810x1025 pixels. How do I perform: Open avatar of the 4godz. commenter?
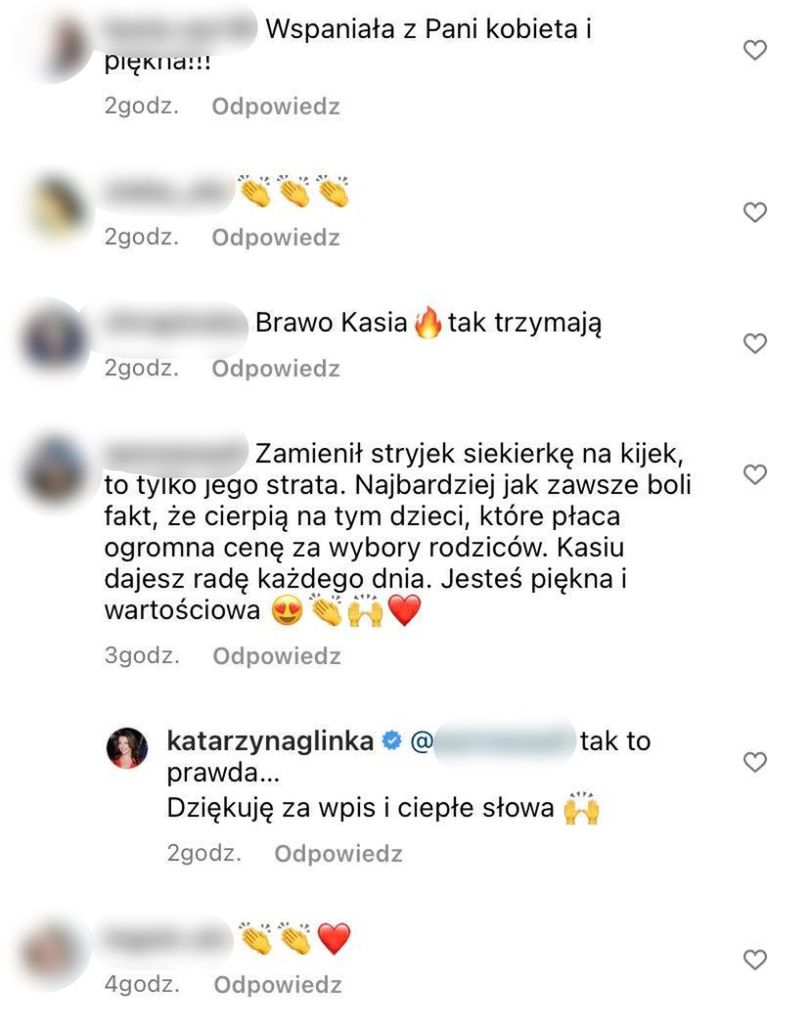(54, 952)
